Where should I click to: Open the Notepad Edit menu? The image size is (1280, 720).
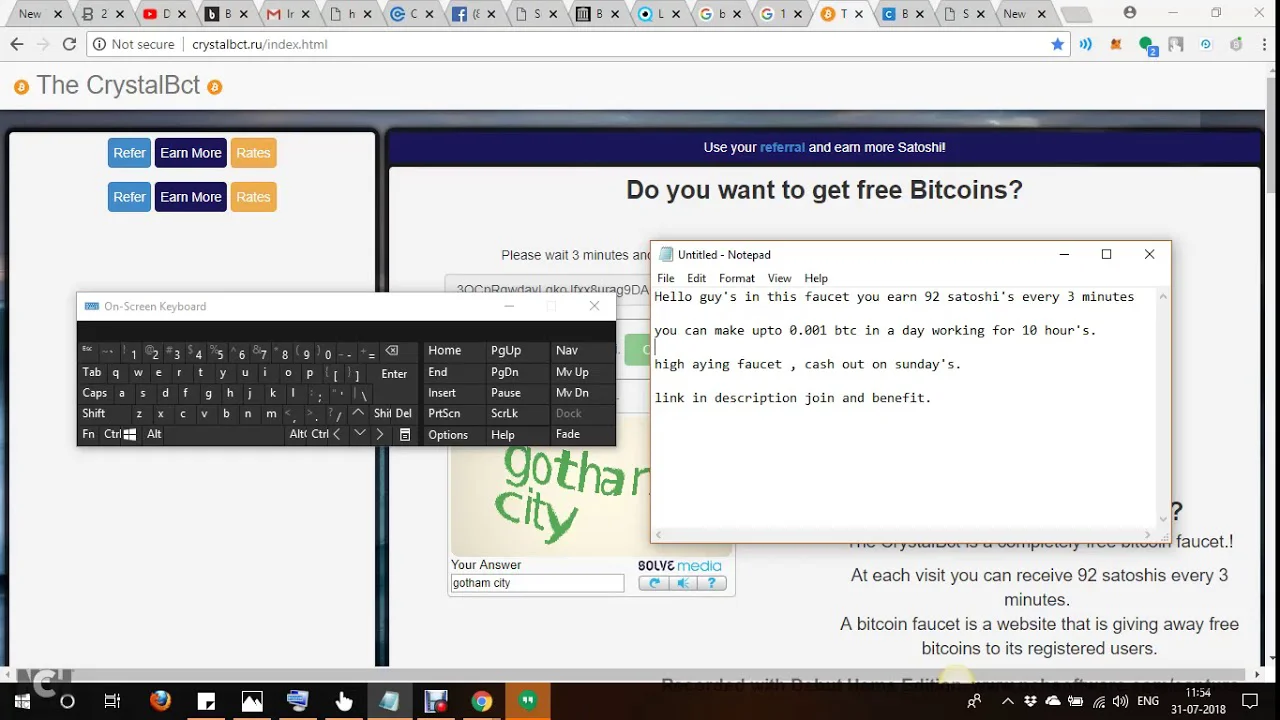pyautogui.click(x=696, y=278)
